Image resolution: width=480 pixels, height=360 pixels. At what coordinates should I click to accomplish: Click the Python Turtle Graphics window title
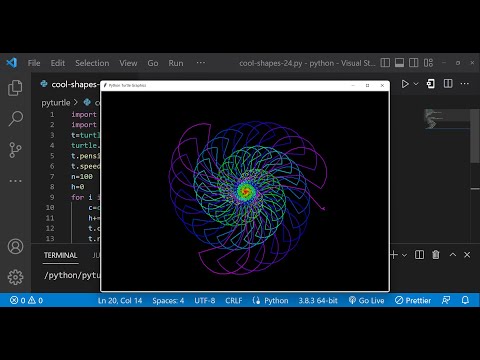click(127, 85)
